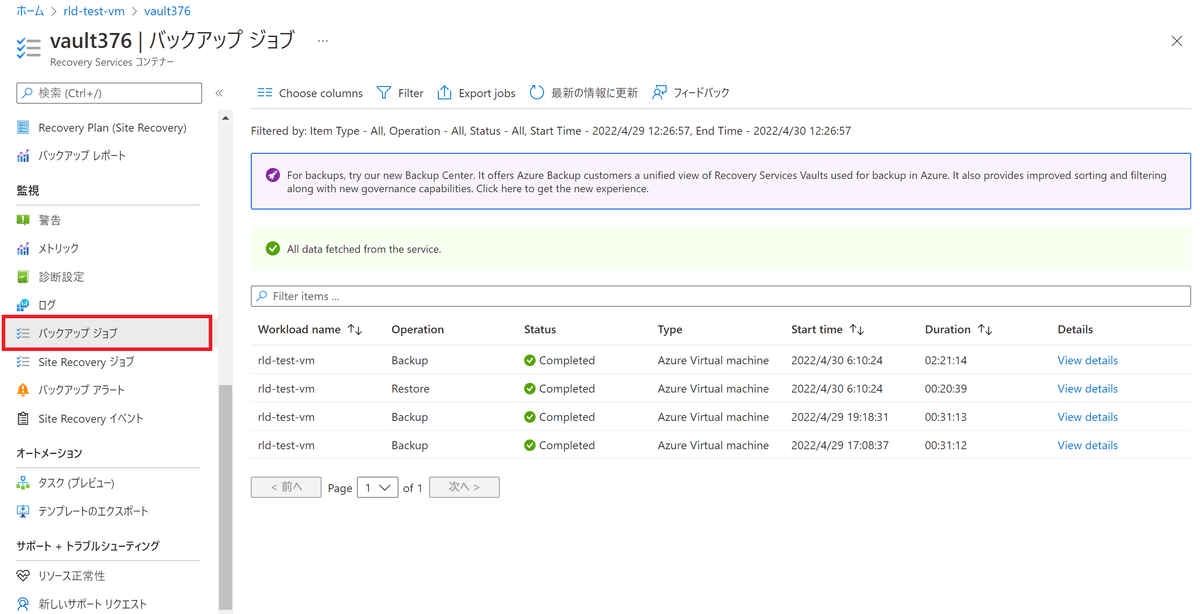The image size is (1200, 614).
Task: Click the ログ logs icon
Action: point(23,305)
